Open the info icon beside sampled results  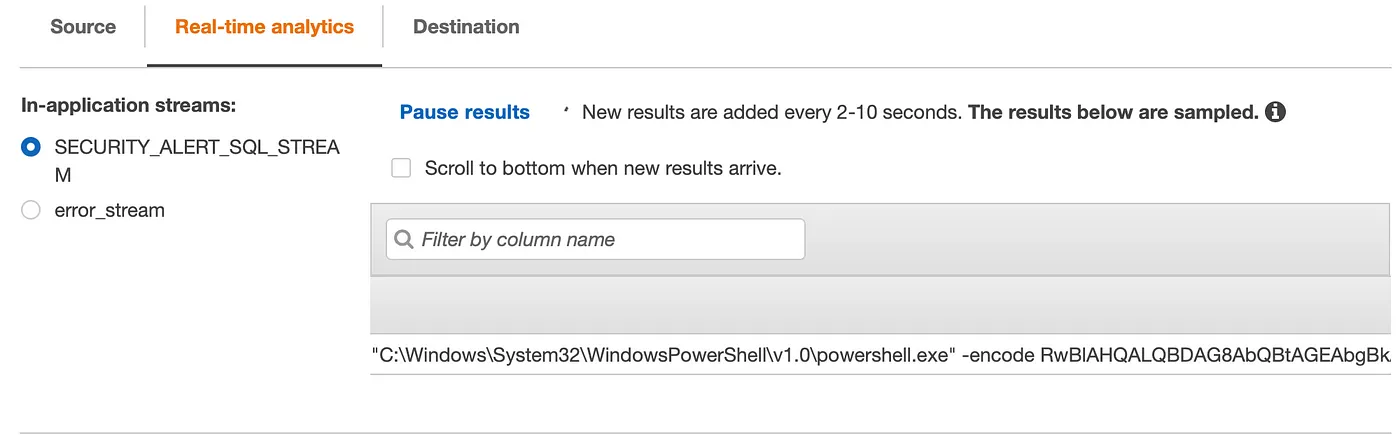pos(1275,112)
